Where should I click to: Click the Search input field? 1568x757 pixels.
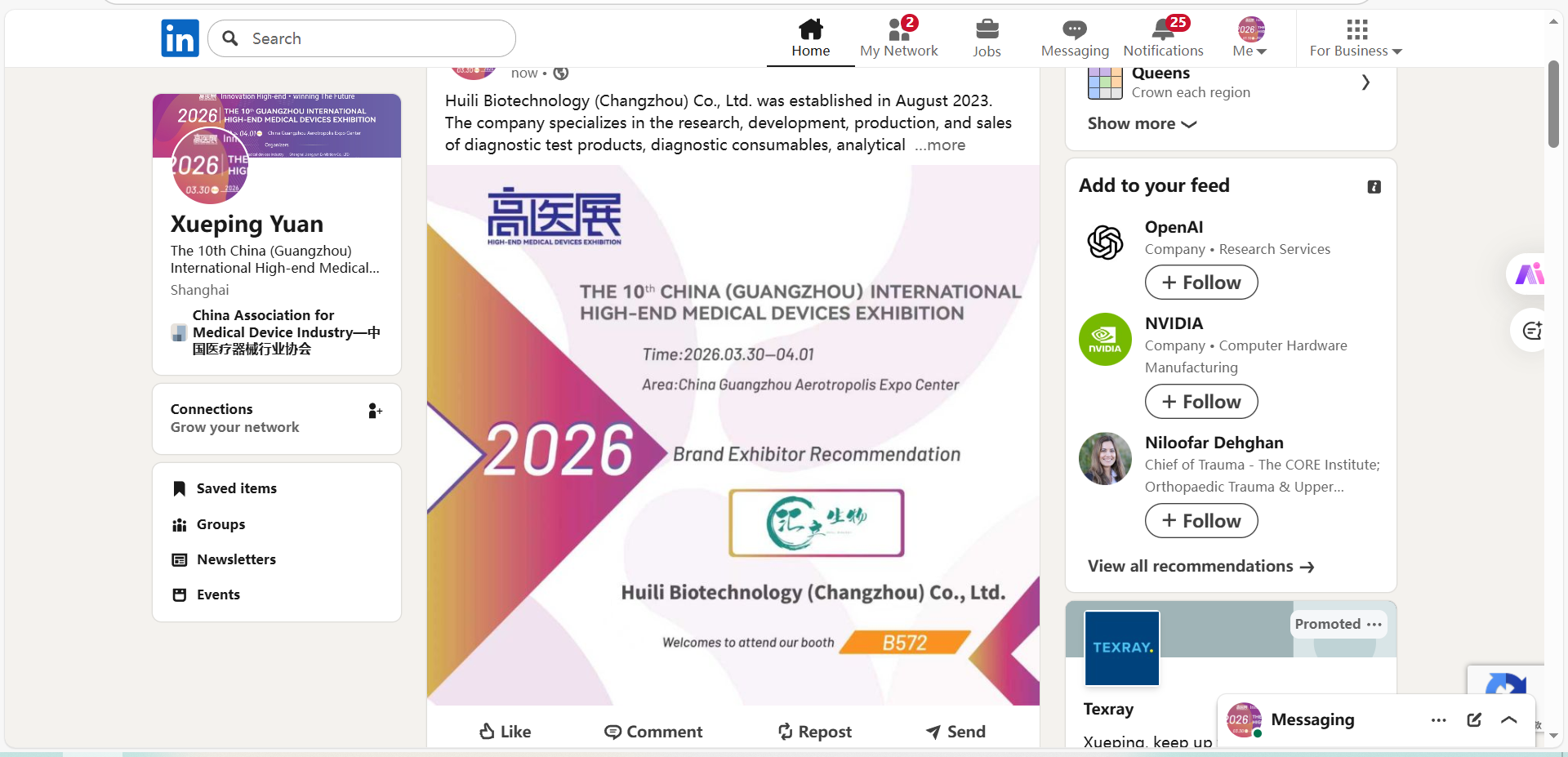coord(376,38)
